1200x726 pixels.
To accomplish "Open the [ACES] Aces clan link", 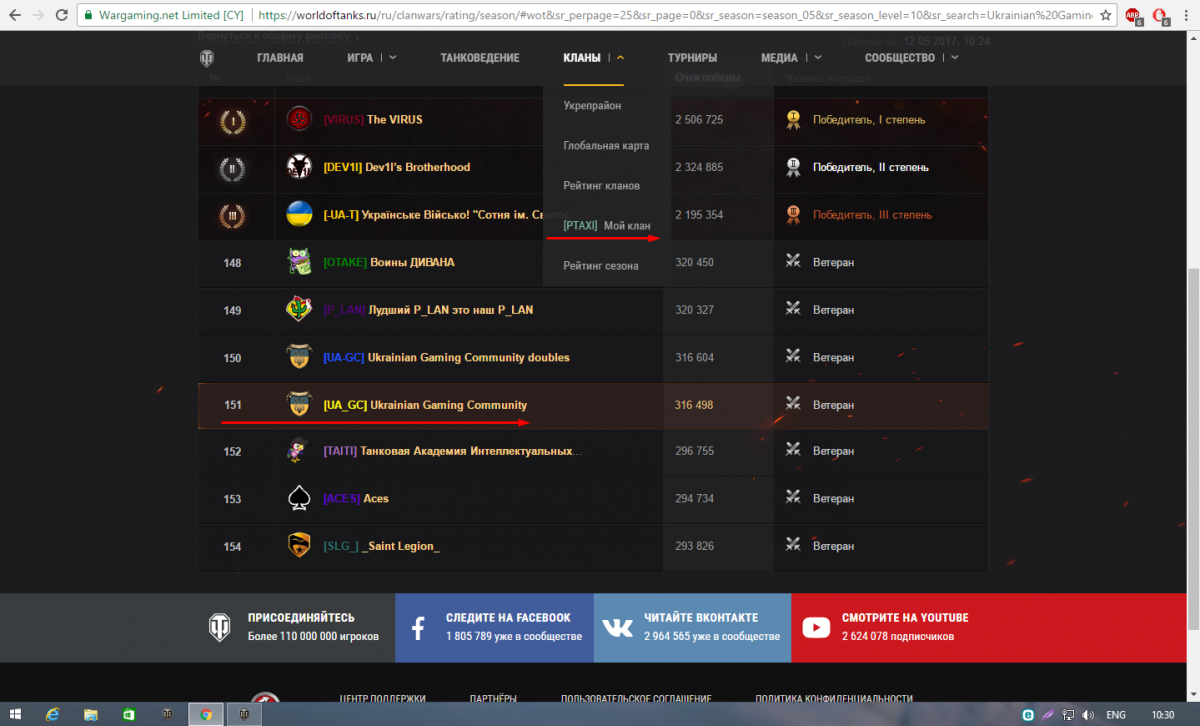I will 356,498.
